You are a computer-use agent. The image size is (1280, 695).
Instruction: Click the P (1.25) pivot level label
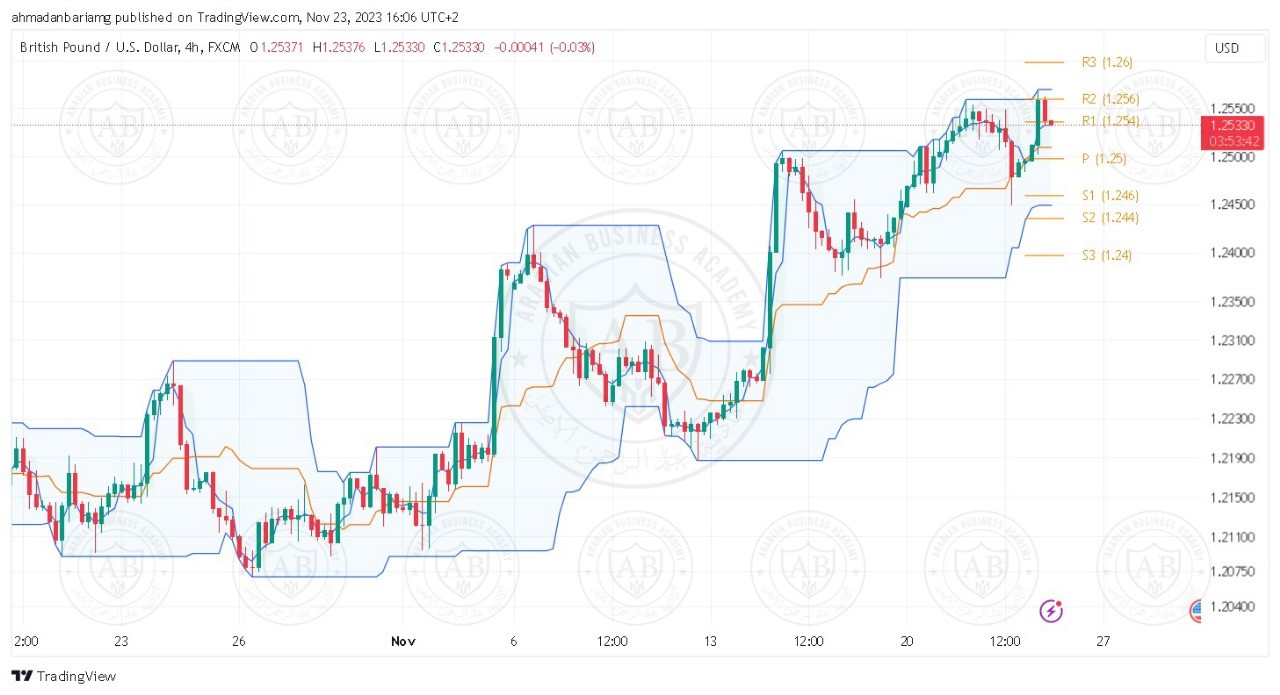(x=1104, y=158)
